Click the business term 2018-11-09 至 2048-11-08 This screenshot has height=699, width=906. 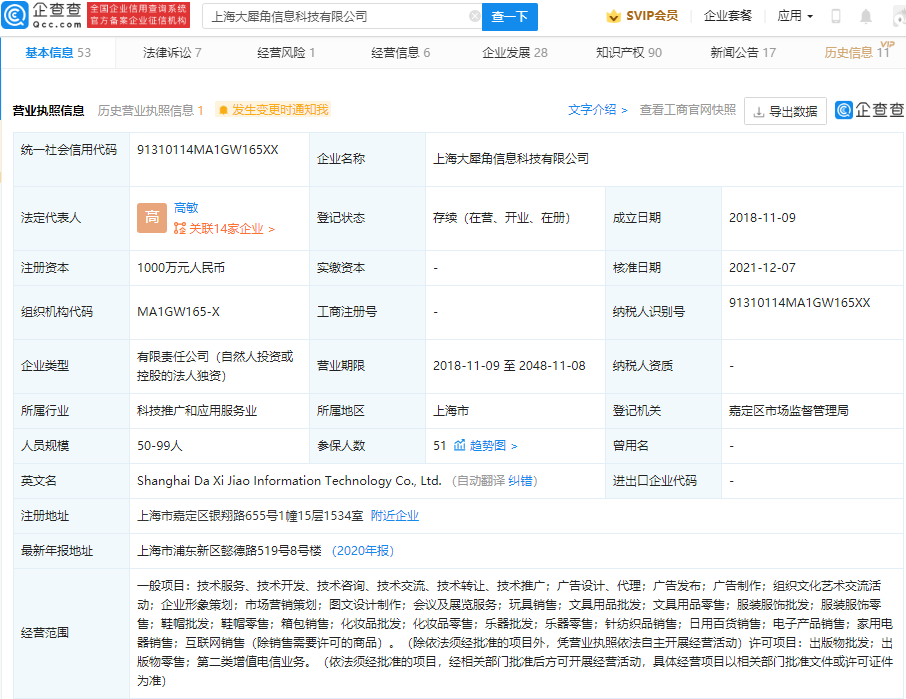tap(509, 366)
